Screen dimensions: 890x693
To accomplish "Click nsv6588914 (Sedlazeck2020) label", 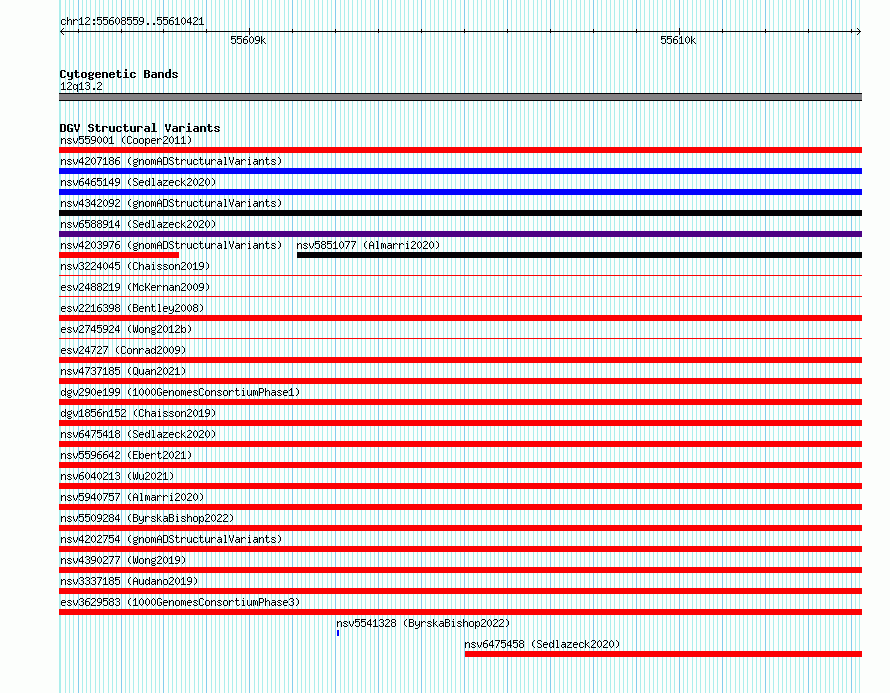I will tap(138, 224).
